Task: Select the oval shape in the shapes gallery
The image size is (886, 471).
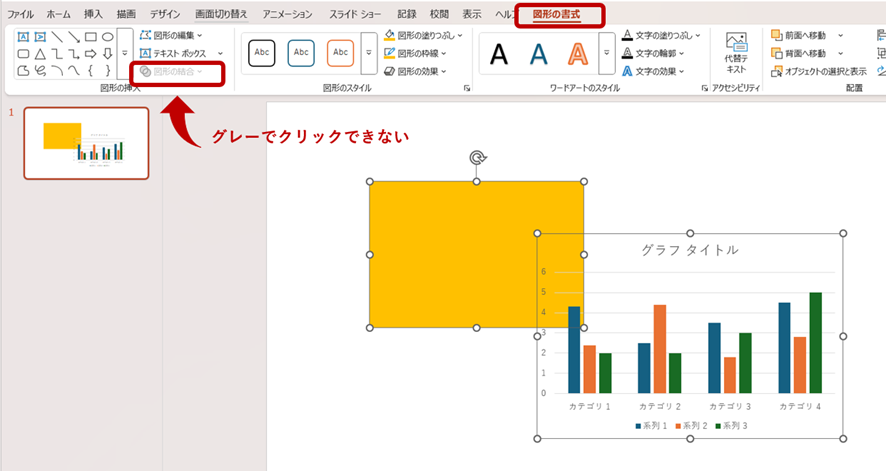Action: click(107, 37)
